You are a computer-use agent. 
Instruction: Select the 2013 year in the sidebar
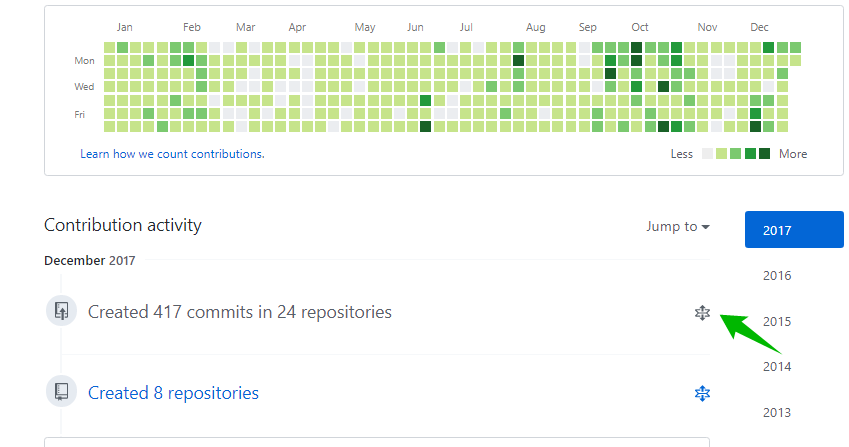pos(777,412)
